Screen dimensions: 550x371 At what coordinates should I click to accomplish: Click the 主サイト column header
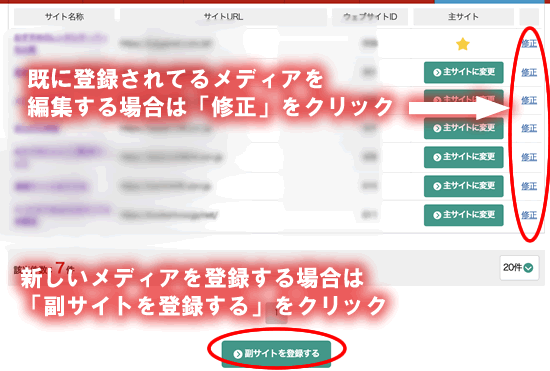[463, 16]
